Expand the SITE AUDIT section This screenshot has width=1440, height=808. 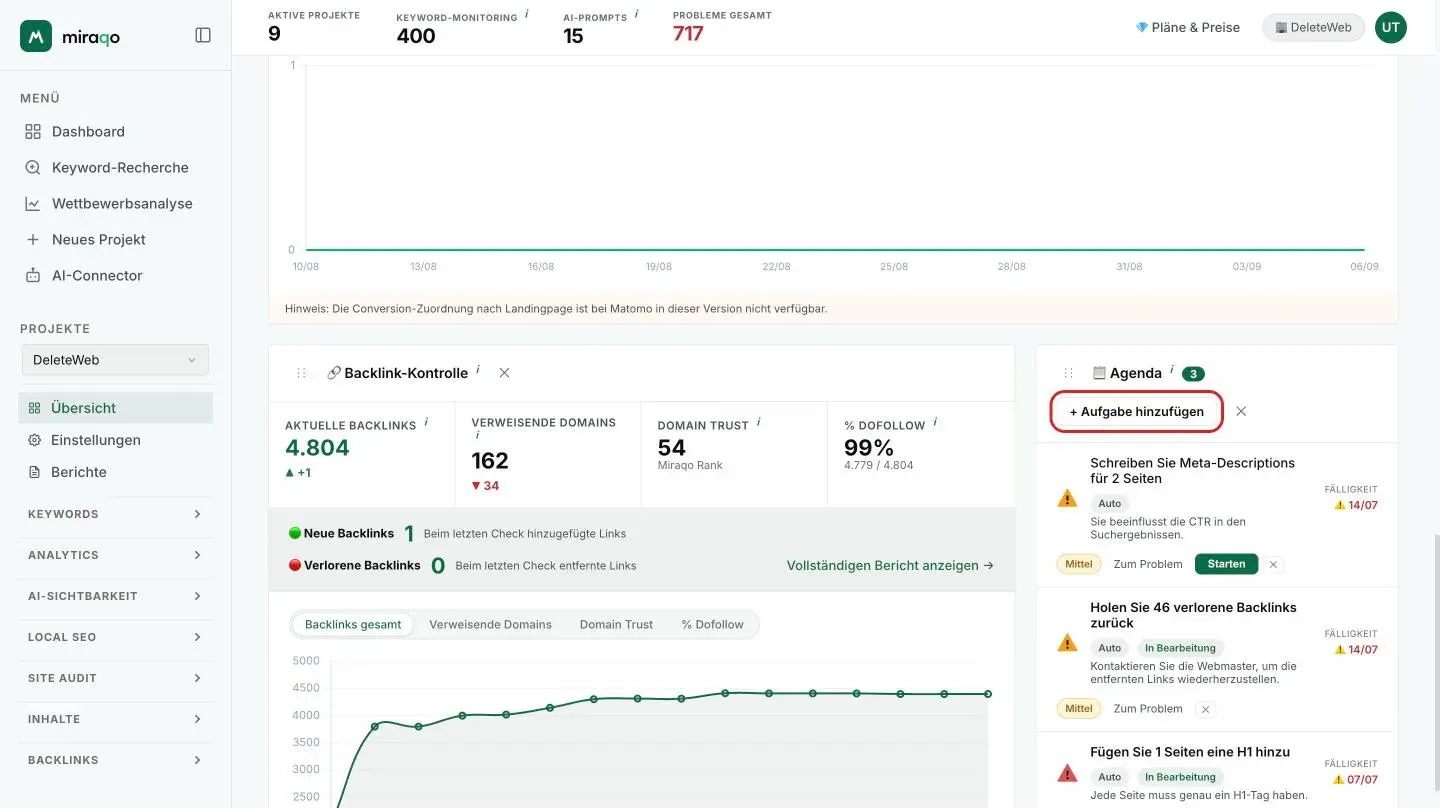[115, 678]
